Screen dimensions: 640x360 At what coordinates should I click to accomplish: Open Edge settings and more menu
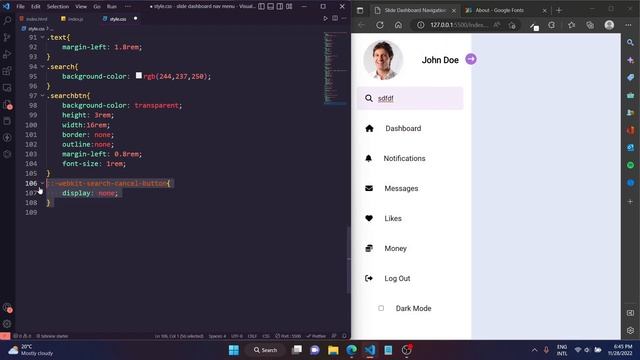(x=629, y=25)
